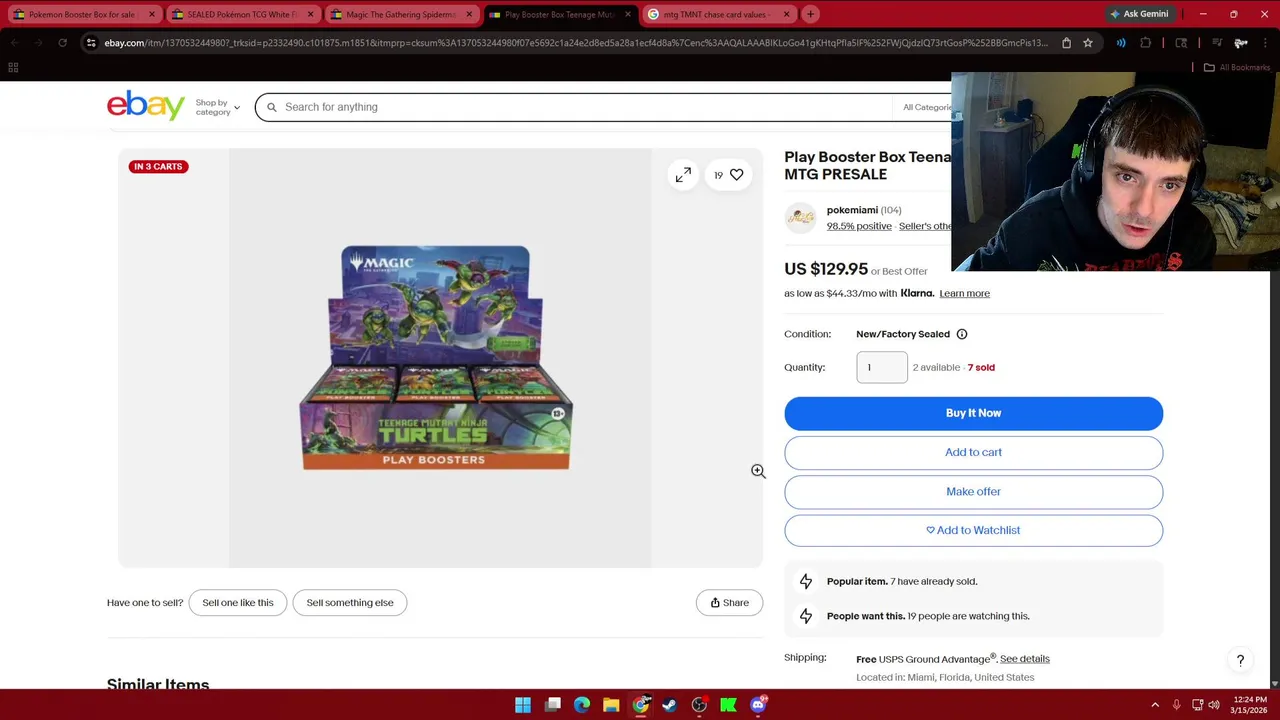Click share page icon in address bar

coord(1066,43)
